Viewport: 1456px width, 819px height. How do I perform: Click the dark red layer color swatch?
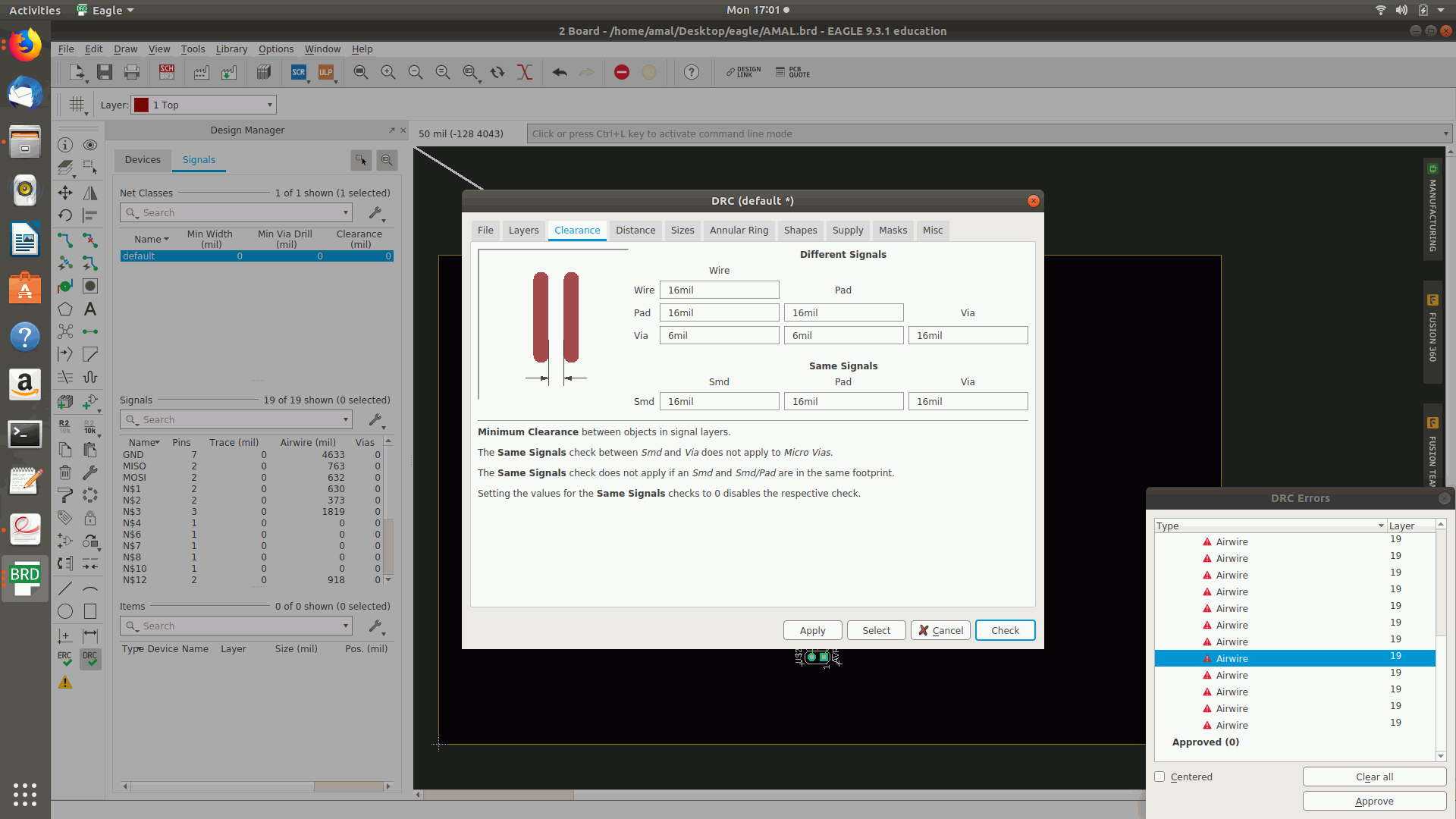[141, 105]
